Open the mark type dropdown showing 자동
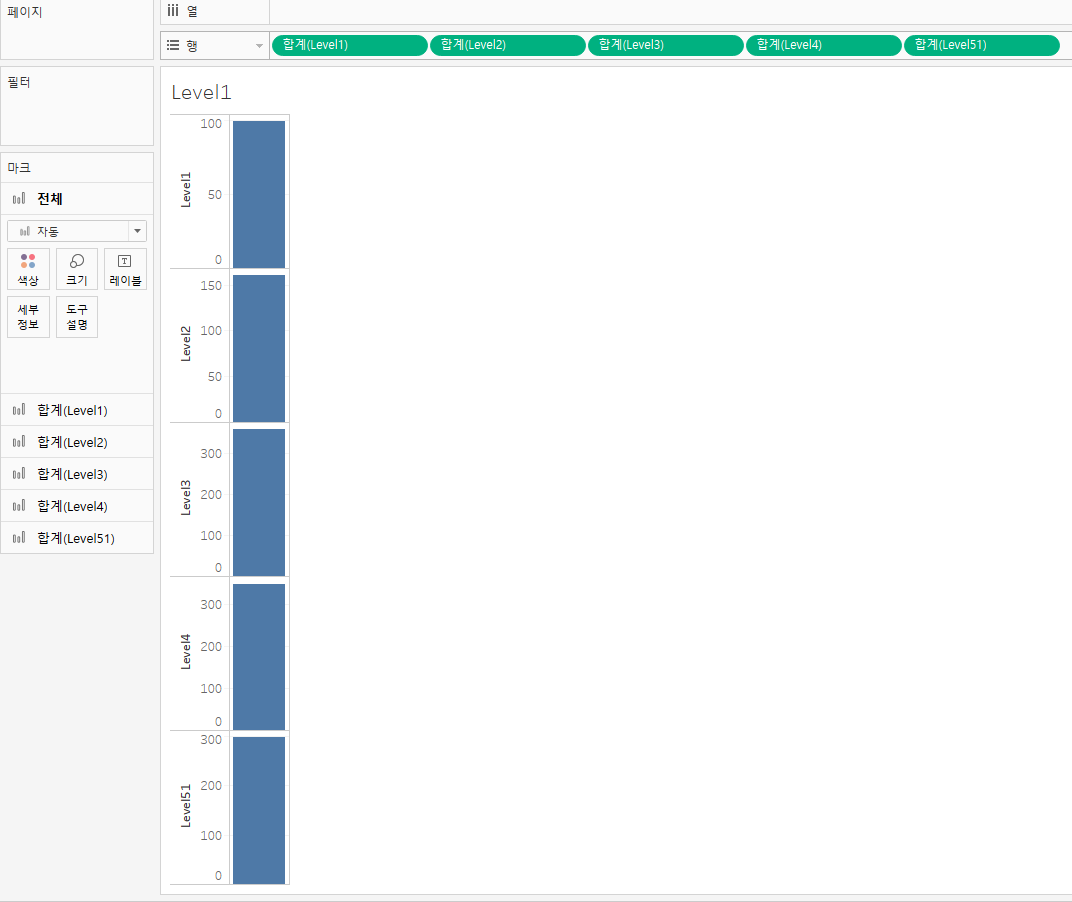The image size is (1072, 902). [77, 231]
